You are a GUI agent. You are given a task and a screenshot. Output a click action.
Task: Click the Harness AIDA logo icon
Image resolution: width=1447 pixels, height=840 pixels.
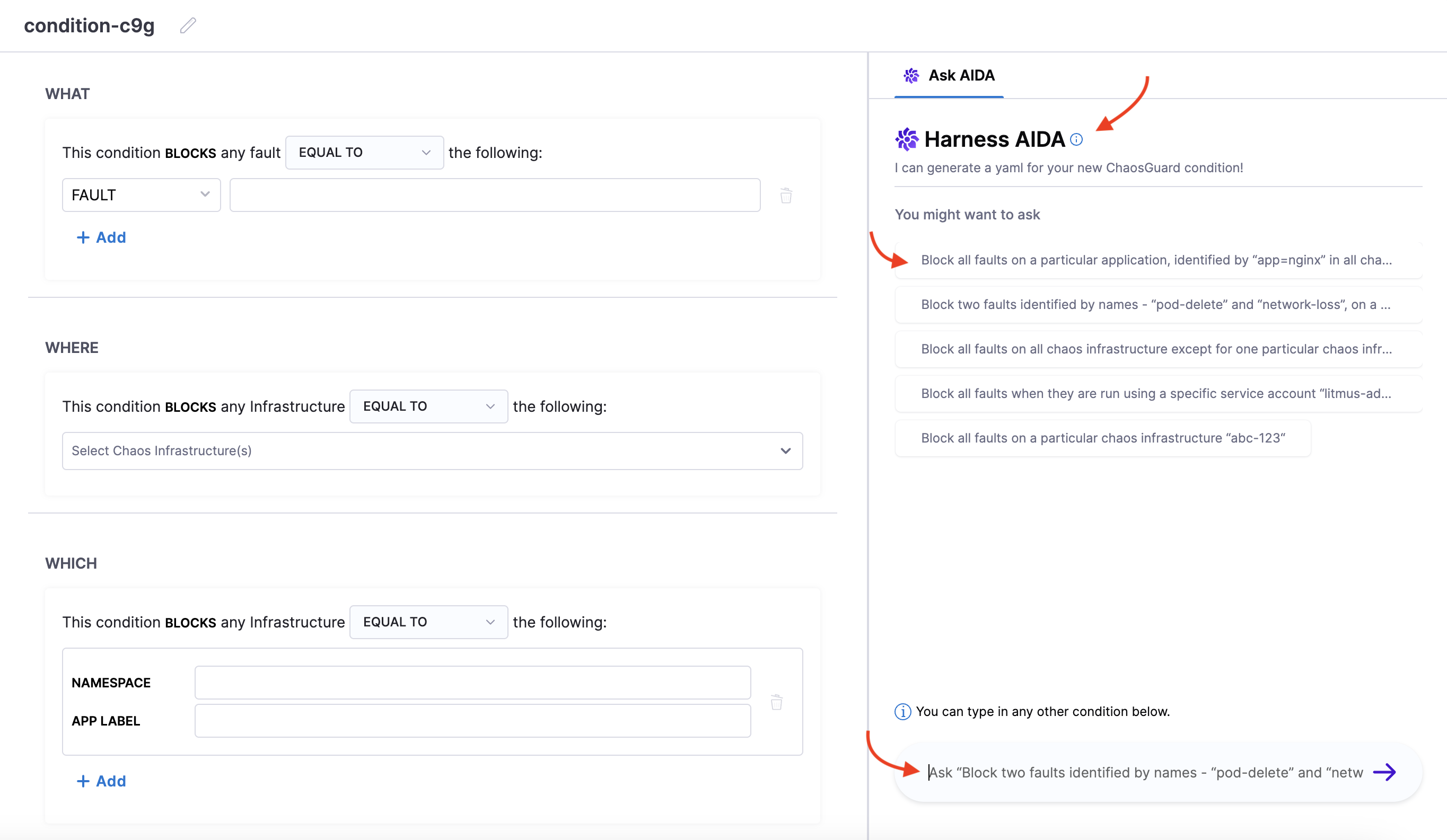[x=907, y=139]
